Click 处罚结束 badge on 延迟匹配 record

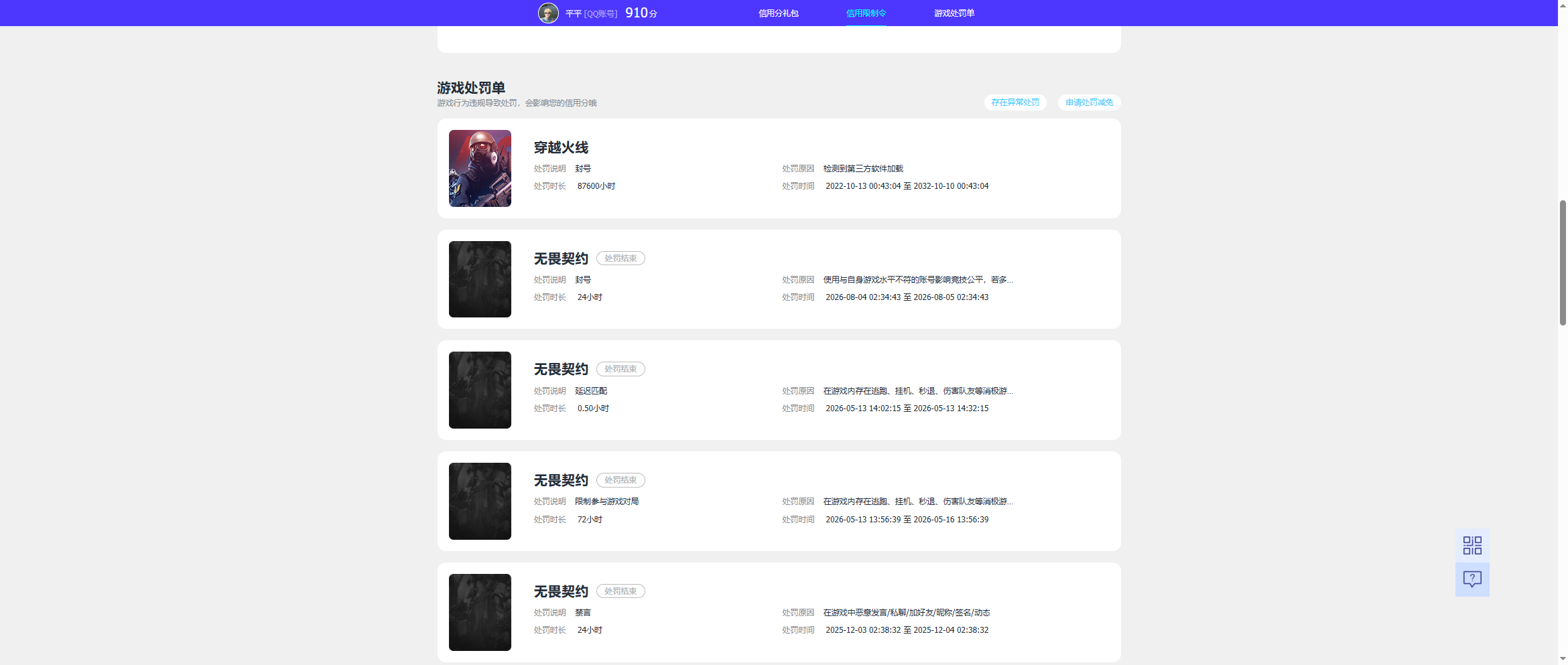click(620, 369)
